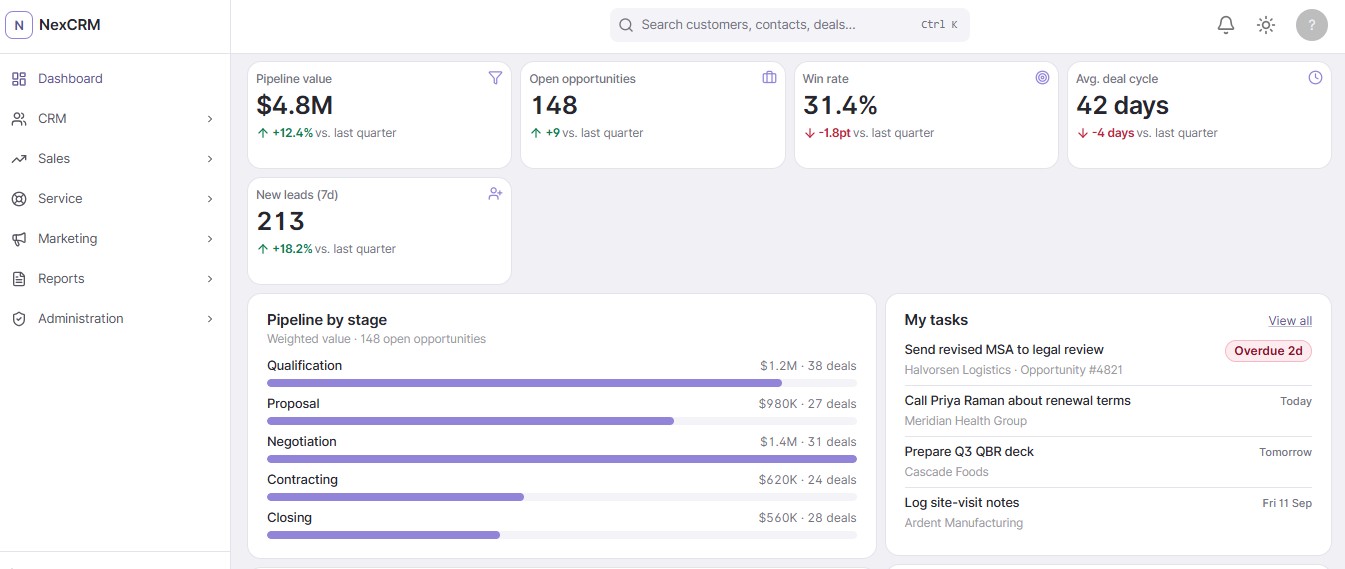Viewport: 1345px width, 569px height.
Task: Click the 42 days deal cycle figure
Action: (x=1122, y=105)
